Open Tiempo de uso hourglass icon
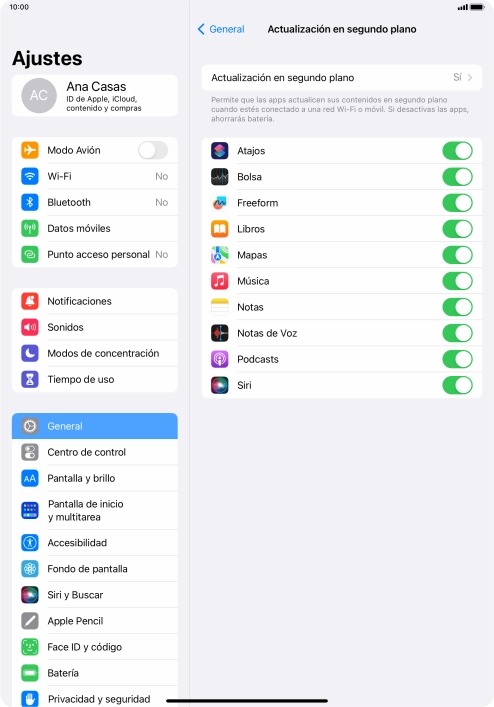The height and width of the screenshot is (707, 494). pos(30,380)
